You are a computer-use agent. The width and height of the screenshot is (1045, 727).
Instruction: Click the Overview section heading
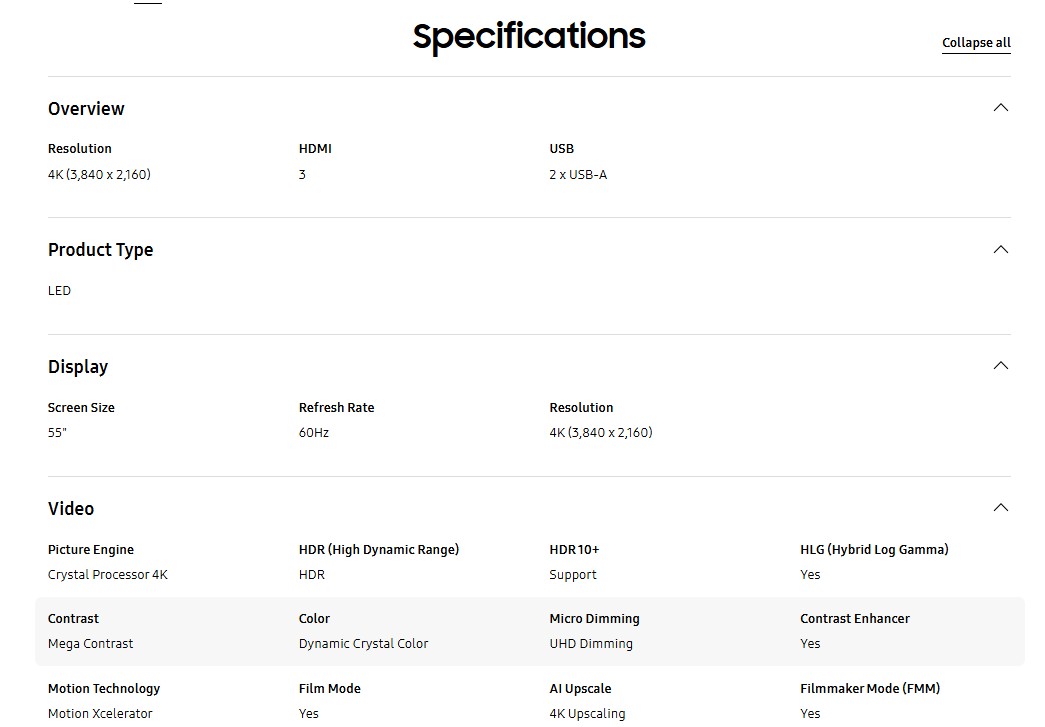[x=86, y=109]
